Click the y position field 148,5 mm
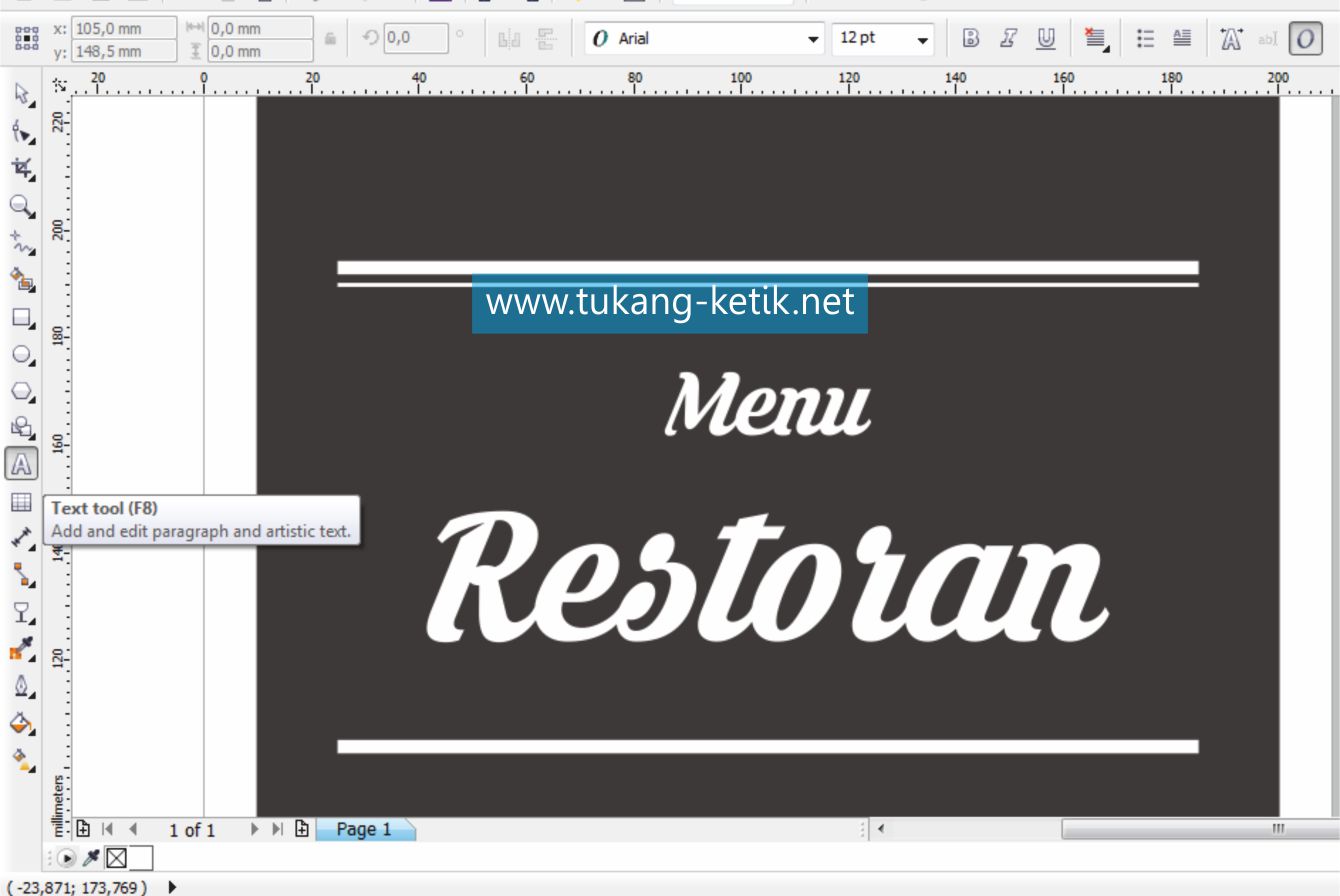 tap(124, 51)
